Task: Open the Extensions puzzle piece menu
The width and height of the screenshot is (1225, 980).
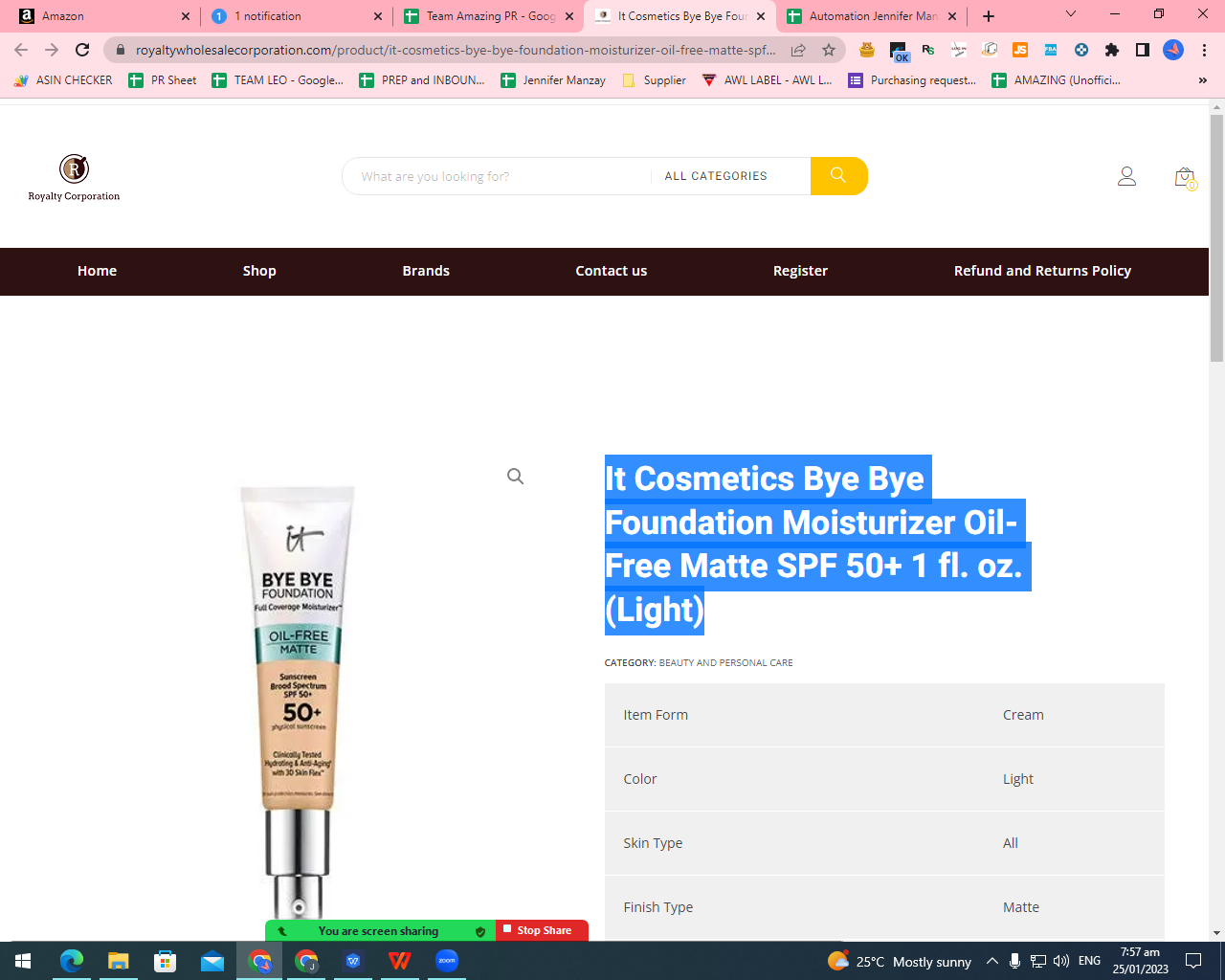Action: (x=1112, y=50)
